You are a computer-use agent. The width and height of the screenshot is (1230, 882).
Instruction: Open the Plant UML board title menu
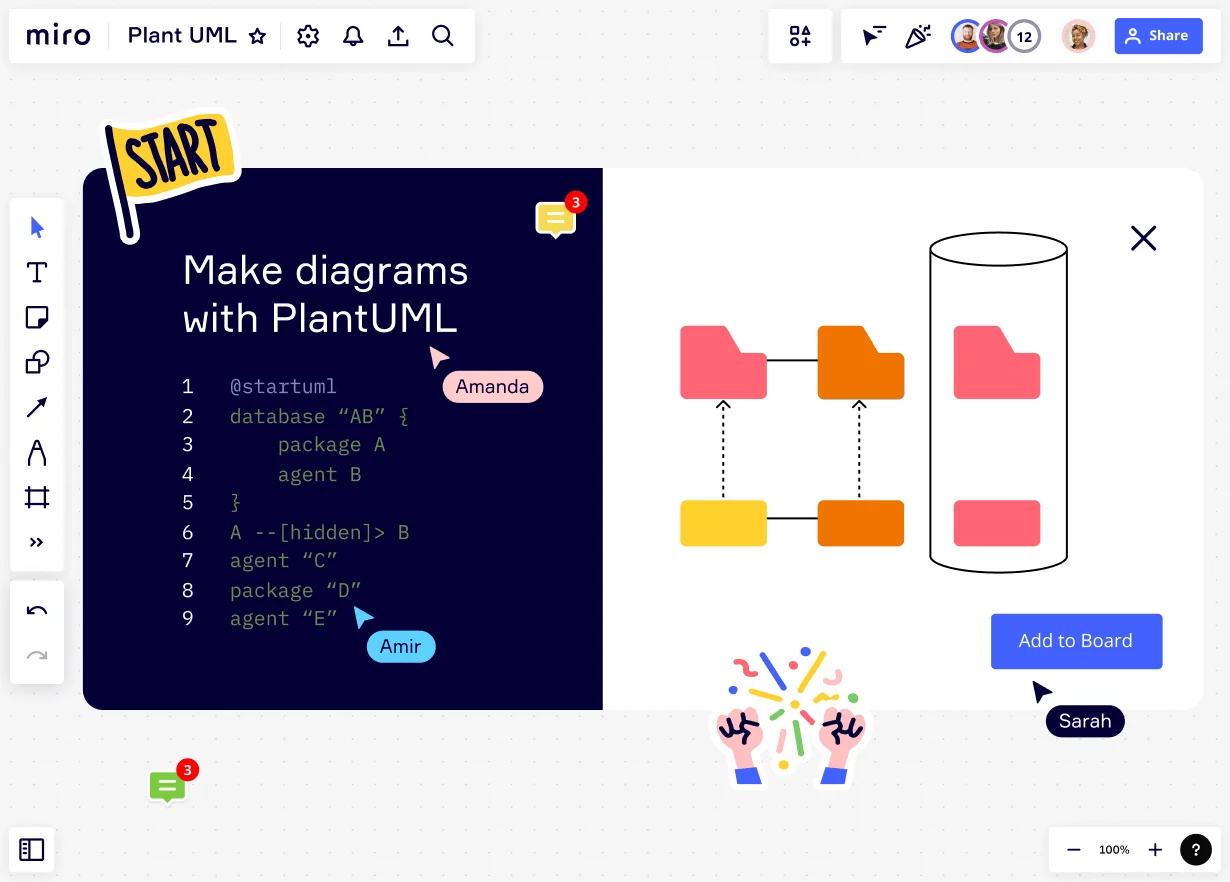(182, 35)
